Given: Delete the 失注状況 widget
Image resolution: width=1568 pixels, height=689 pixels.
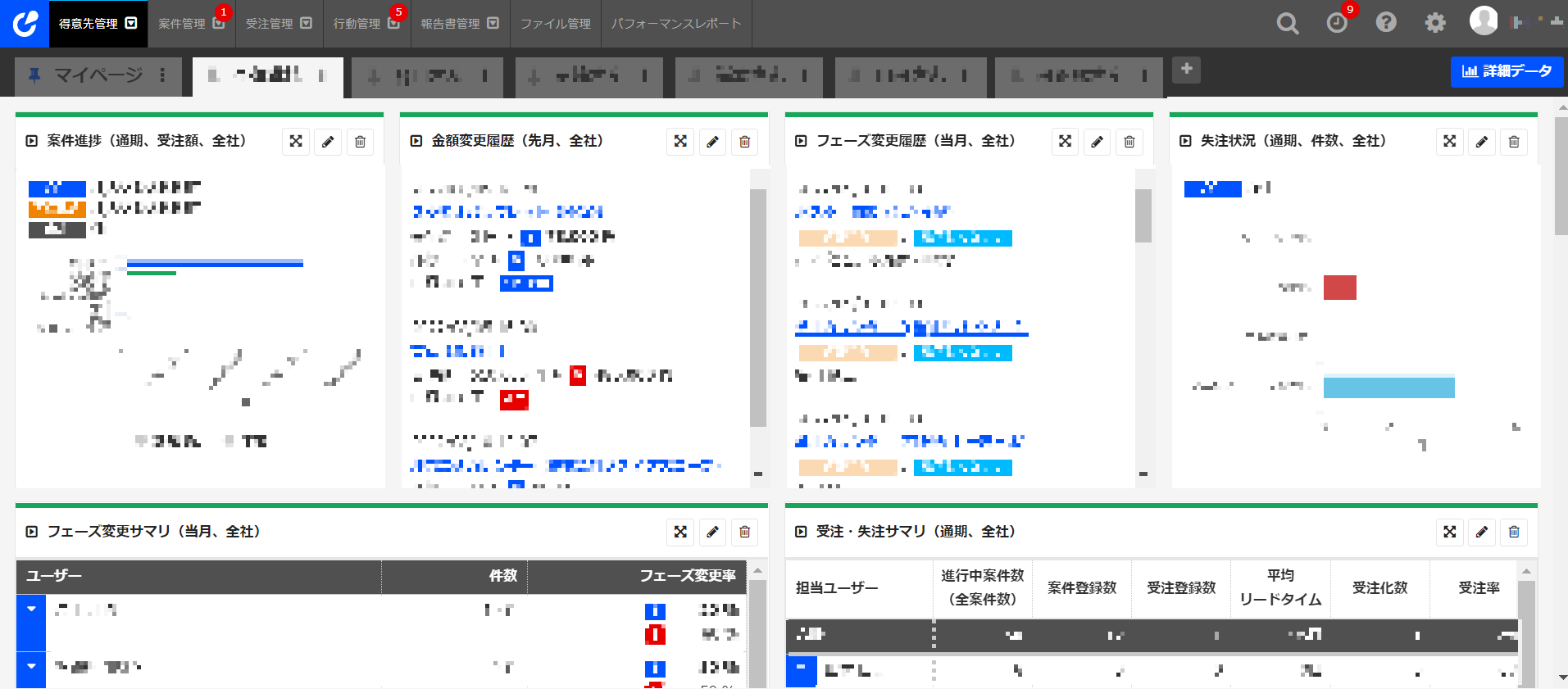Looking at the screenshot, I should [1514, 142].
